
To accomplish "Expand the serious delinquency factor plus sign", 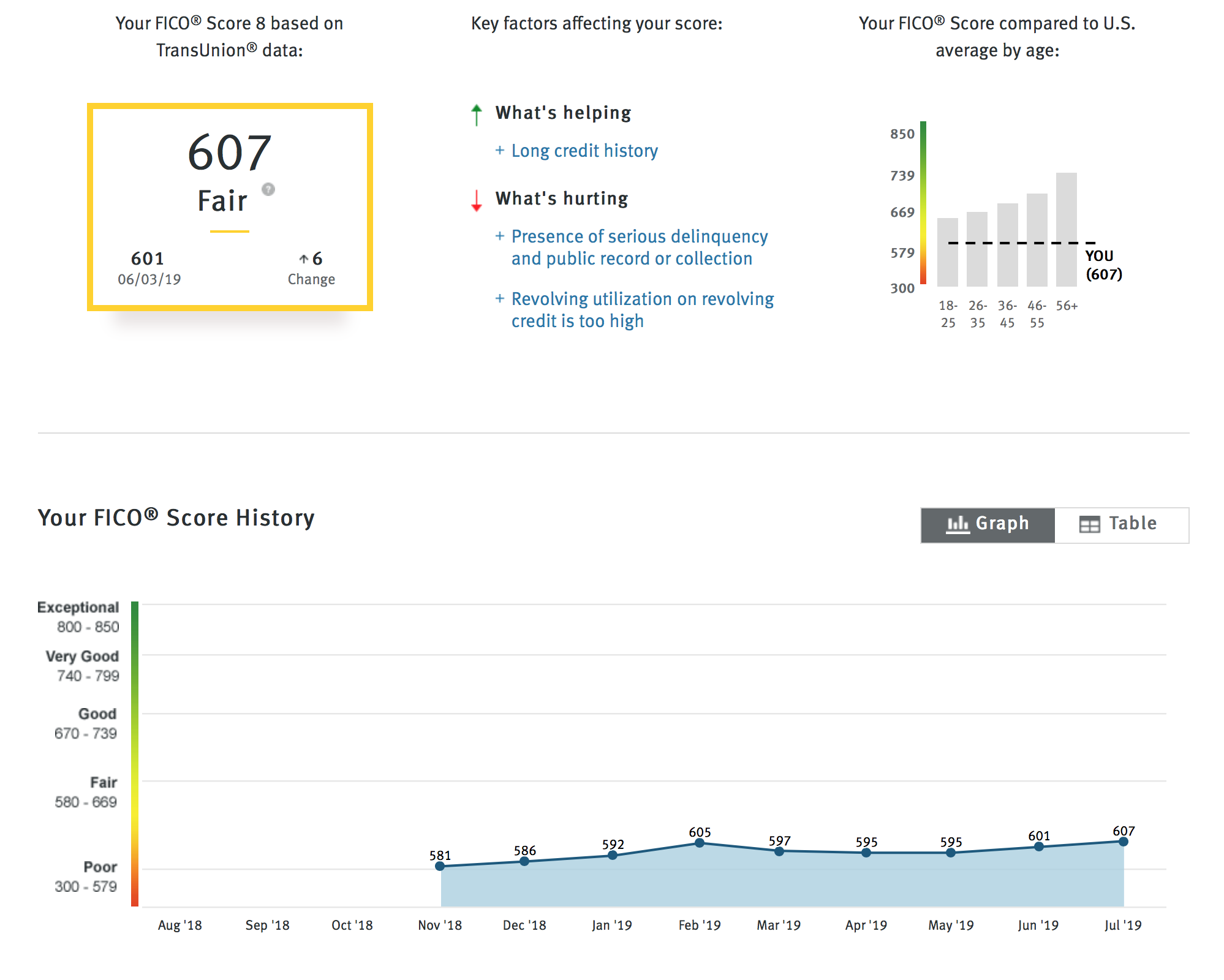I will pyautogui.click(x=500, y=236).
